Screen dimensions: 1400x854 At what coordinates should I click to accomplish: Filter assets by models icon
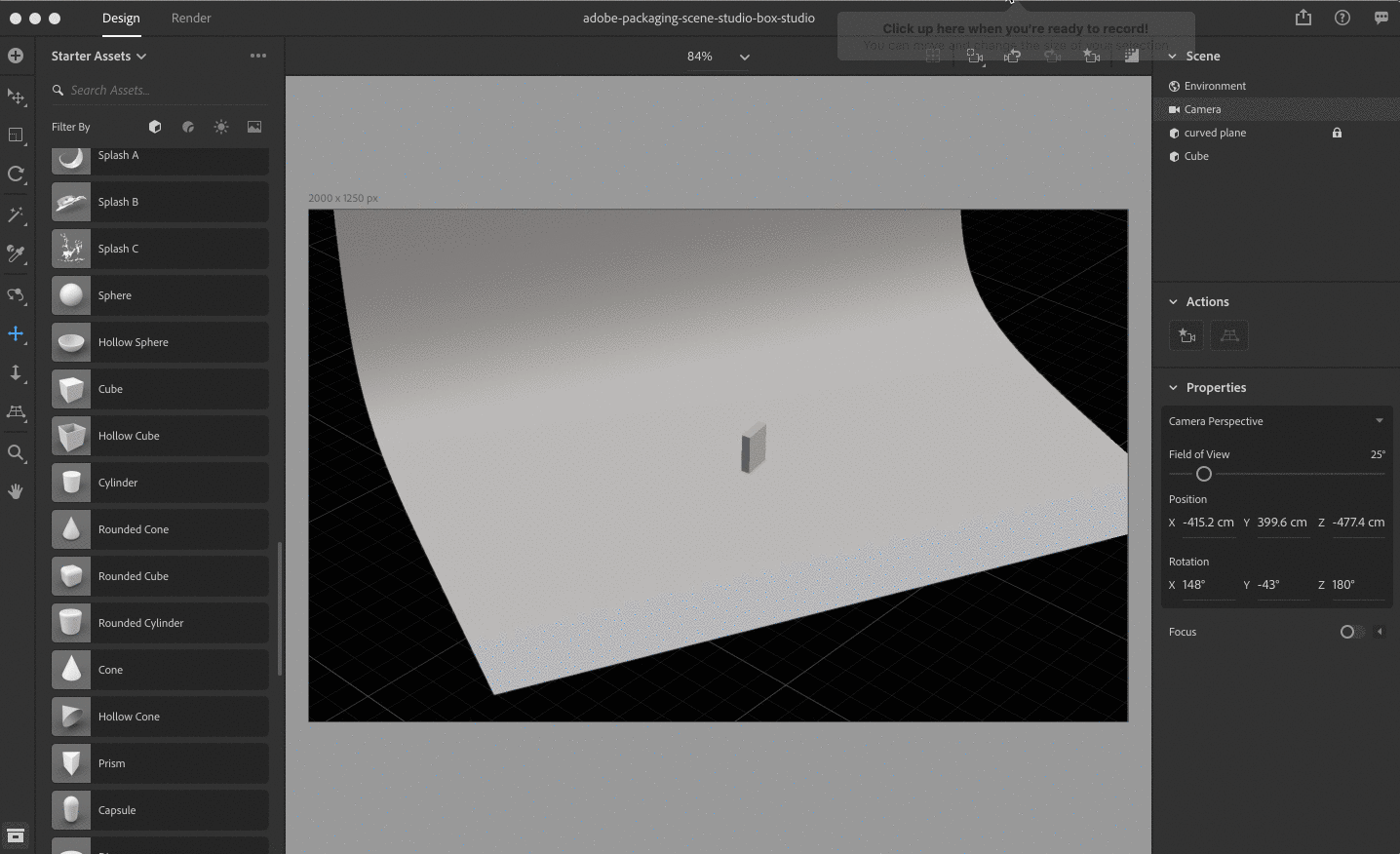[x=155, y=127]
